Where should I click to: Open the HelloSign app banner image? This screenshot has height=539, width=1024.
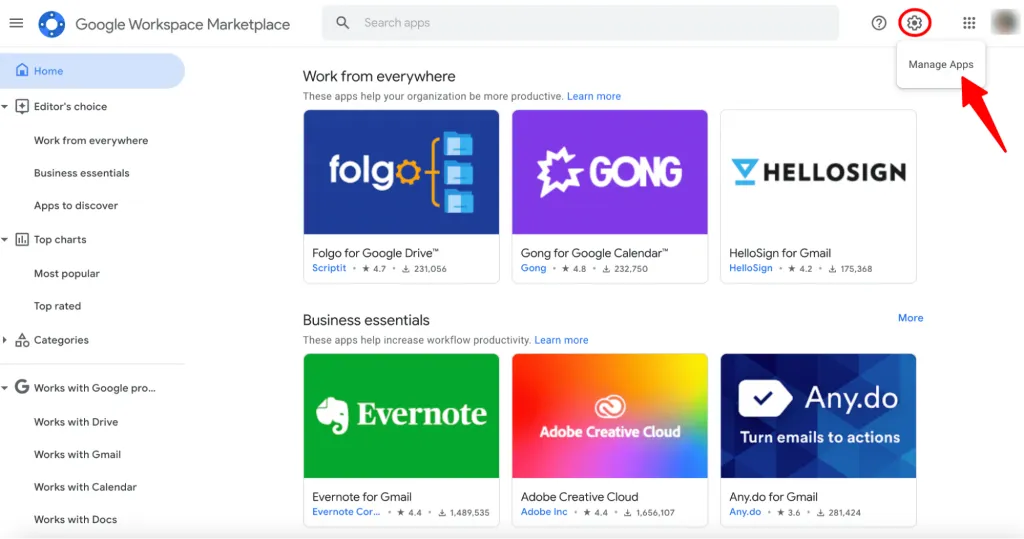coord(818,172)
